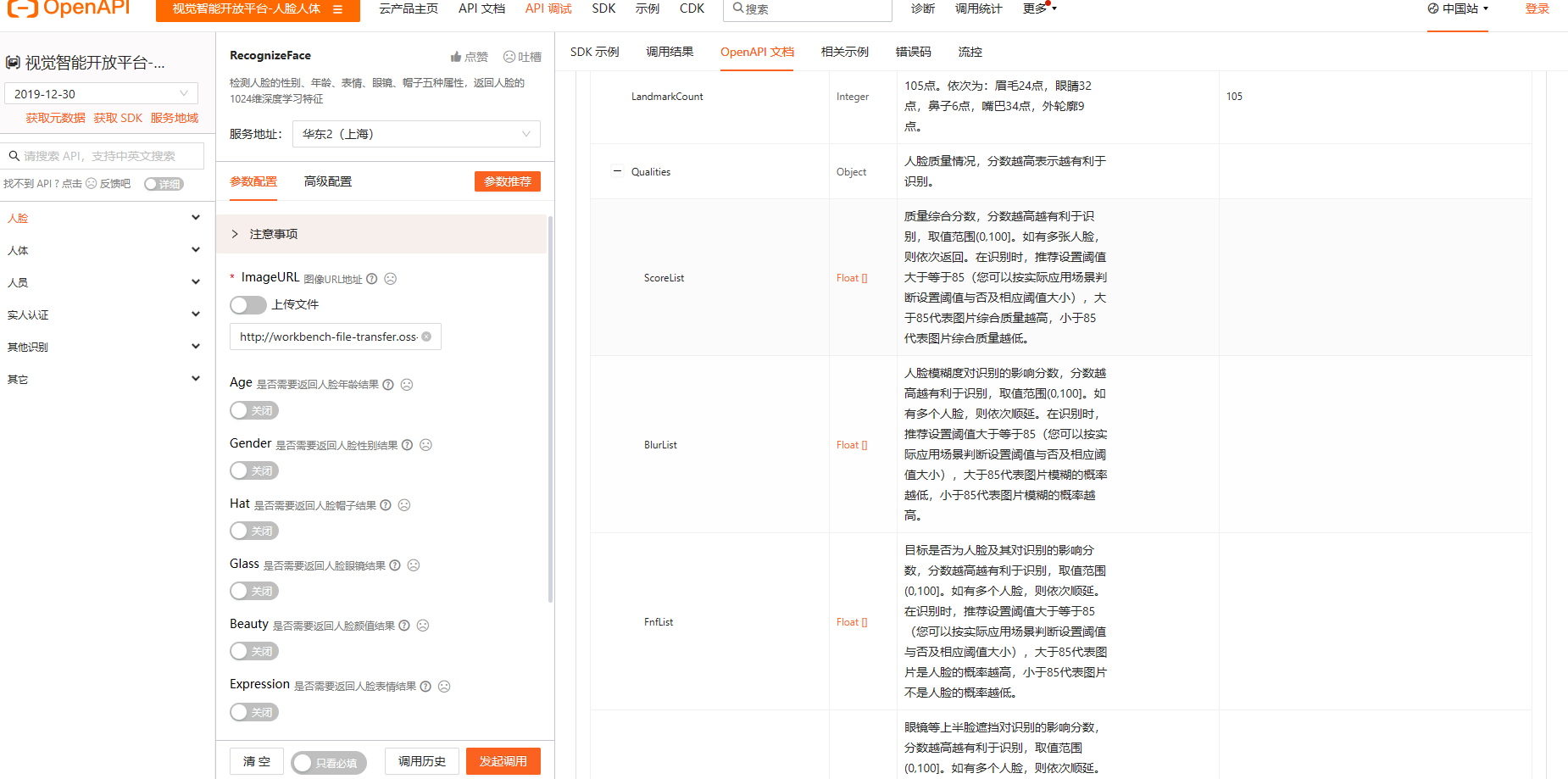
Task: Turn on the Glass result toggle
Action: click(254, 591)
